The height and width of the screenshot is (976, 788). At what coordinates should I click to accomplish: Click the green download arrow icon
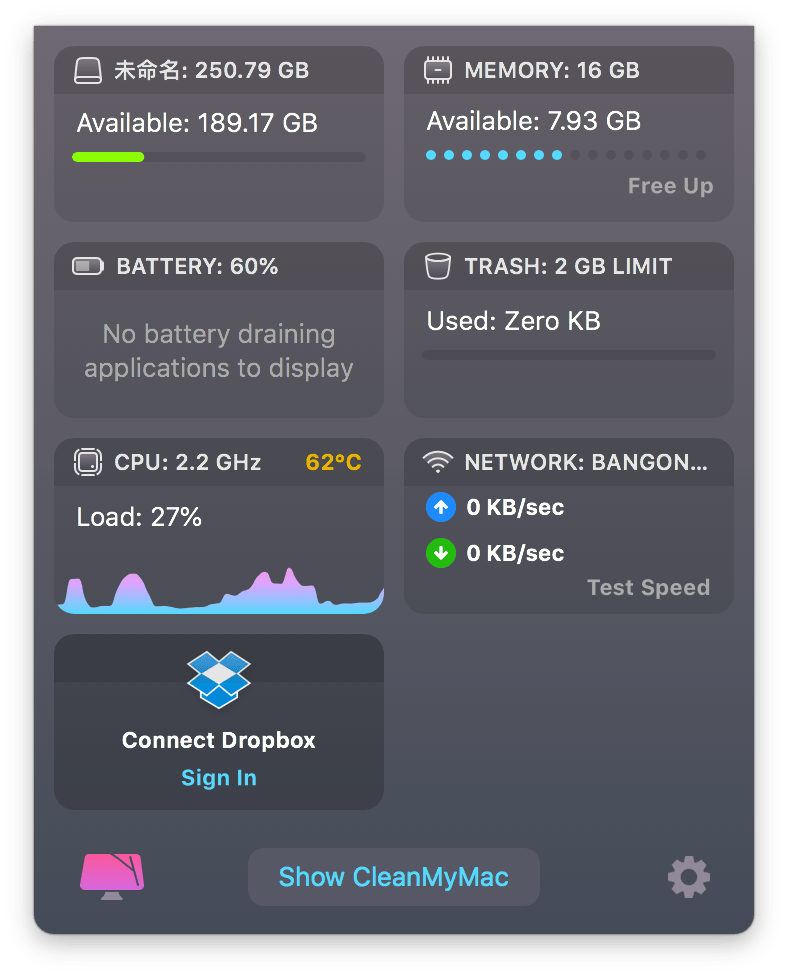click(x=441, y=553)
